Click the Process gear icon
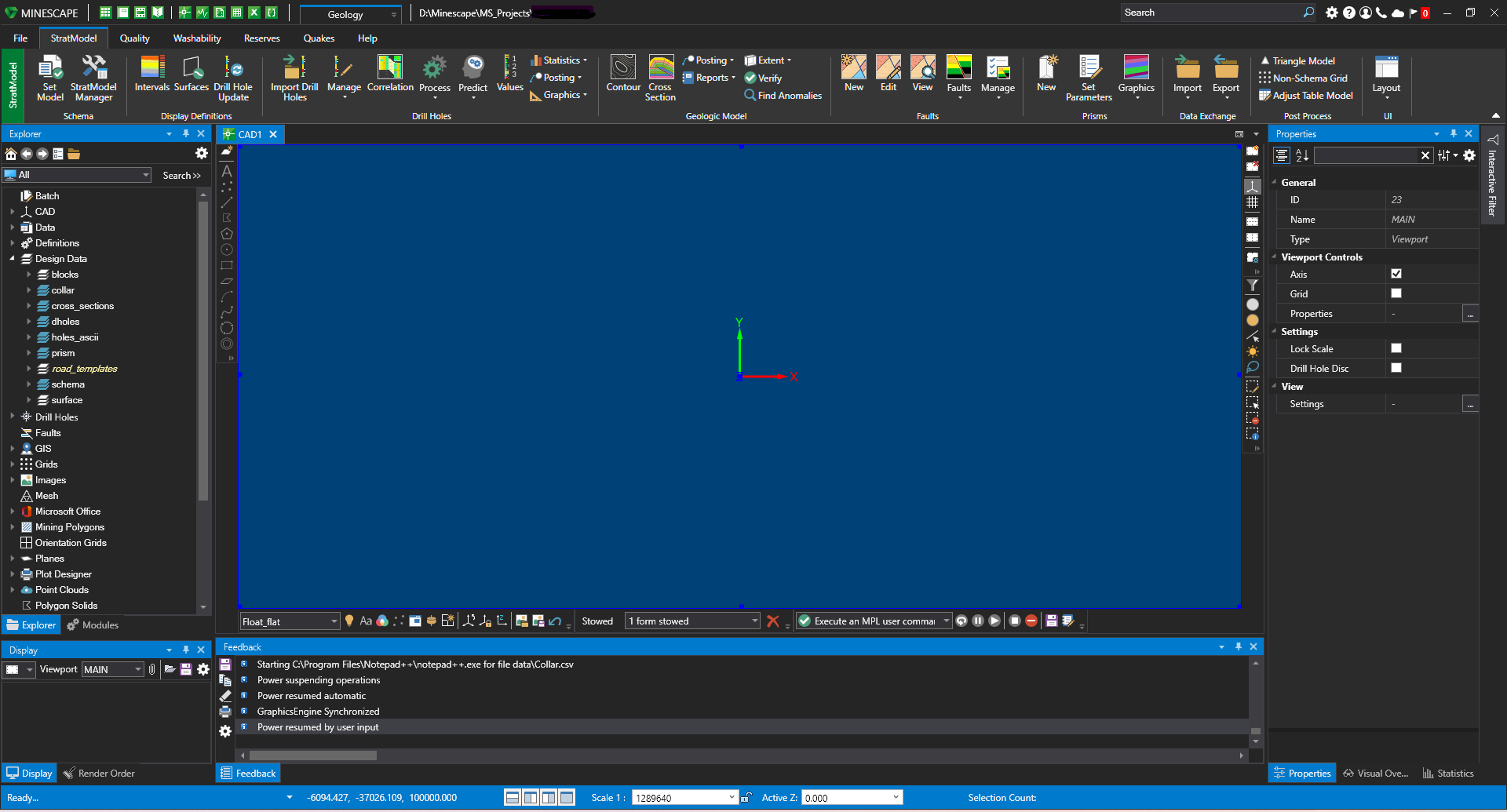This screenshot has height=812, width=1507. click(435, 68)
